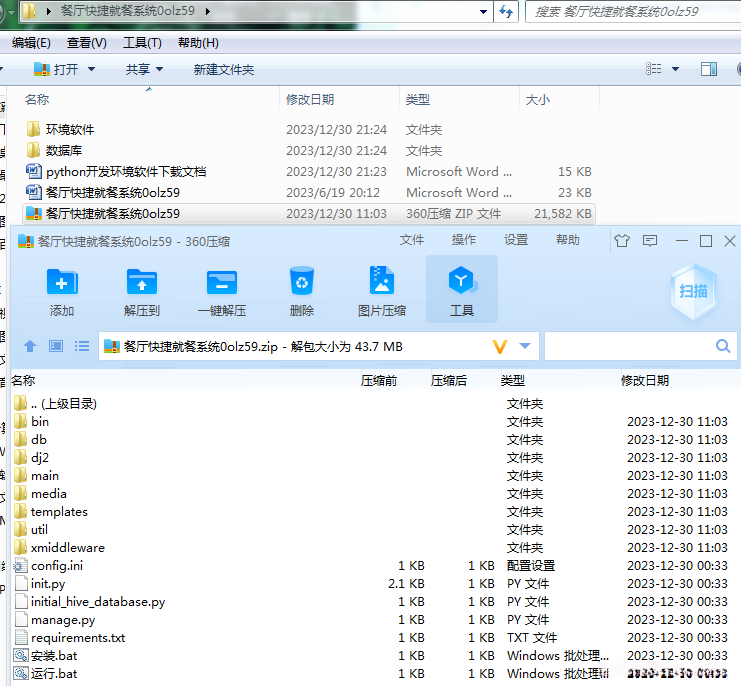Click the search magnifier icon in 360压缩

tap(723, 346)
